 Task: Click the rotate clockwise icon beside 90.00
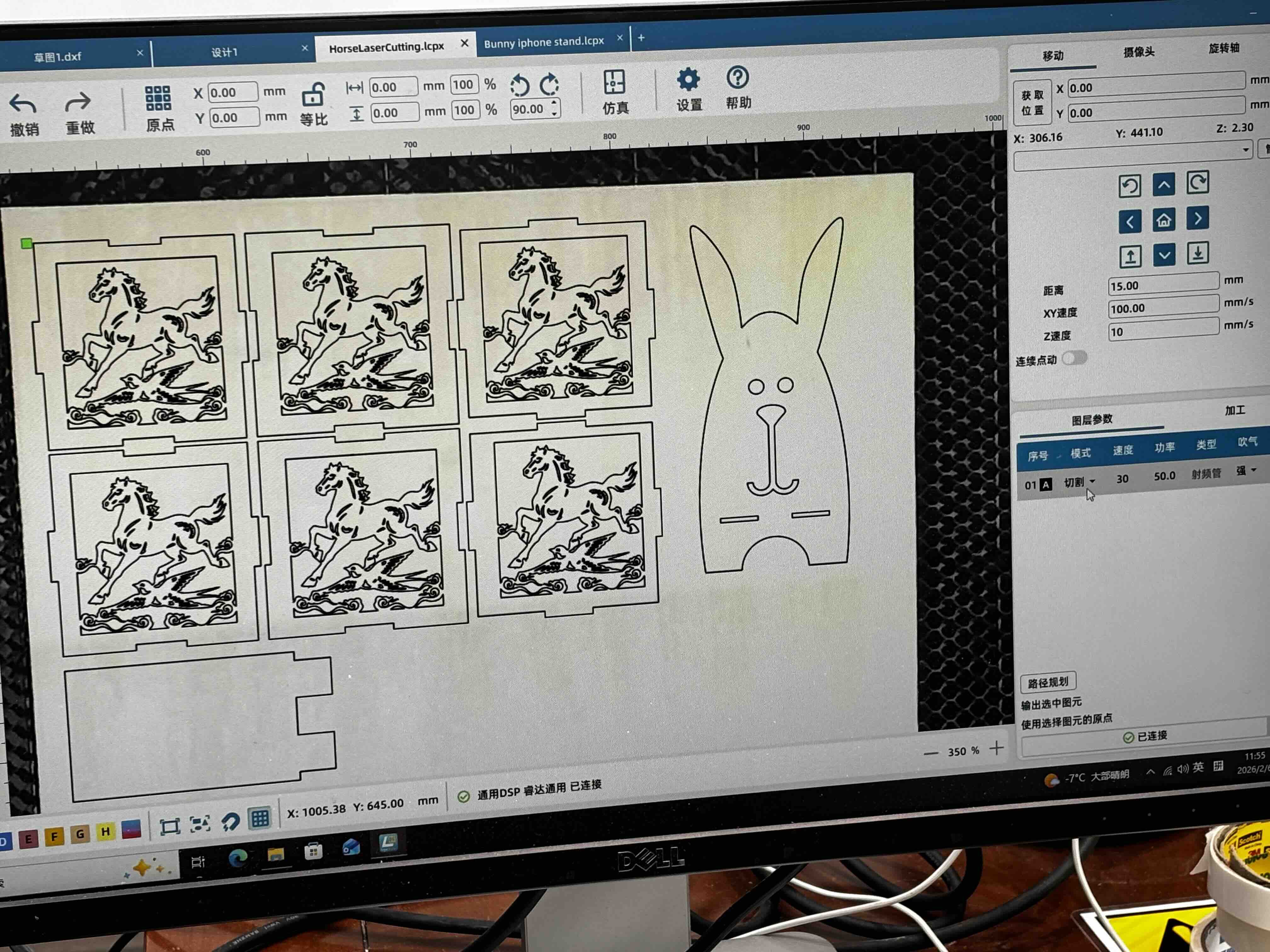pyautogui.click(x=549, y=84)
